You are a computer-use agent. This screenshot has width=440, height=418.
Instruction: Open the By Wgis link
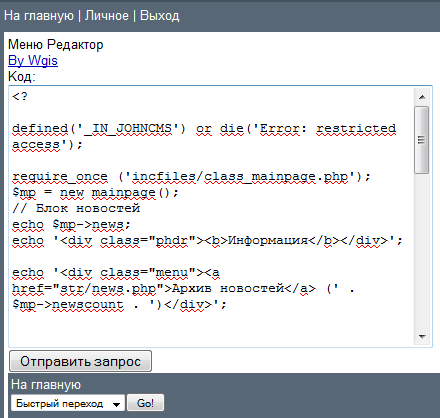tap(33, 61)
